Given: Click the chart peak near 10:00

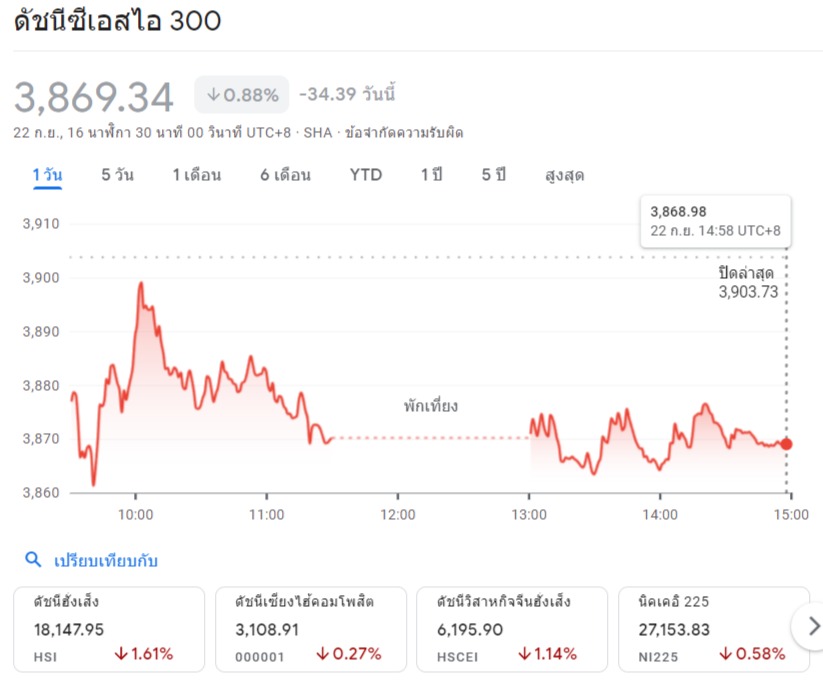Looking at the screenshot, I should pos(140,283).
